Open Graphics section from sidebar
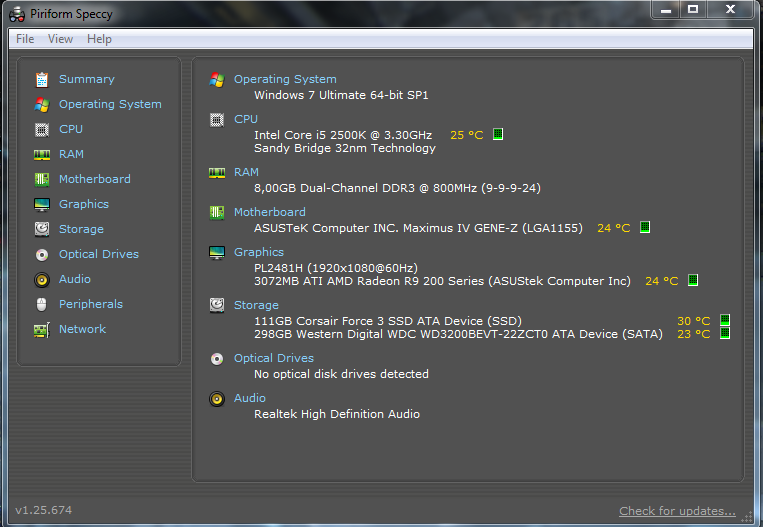The width and height of the screenshot is (763, 527). pyautogui.click(x=84, y=204)
